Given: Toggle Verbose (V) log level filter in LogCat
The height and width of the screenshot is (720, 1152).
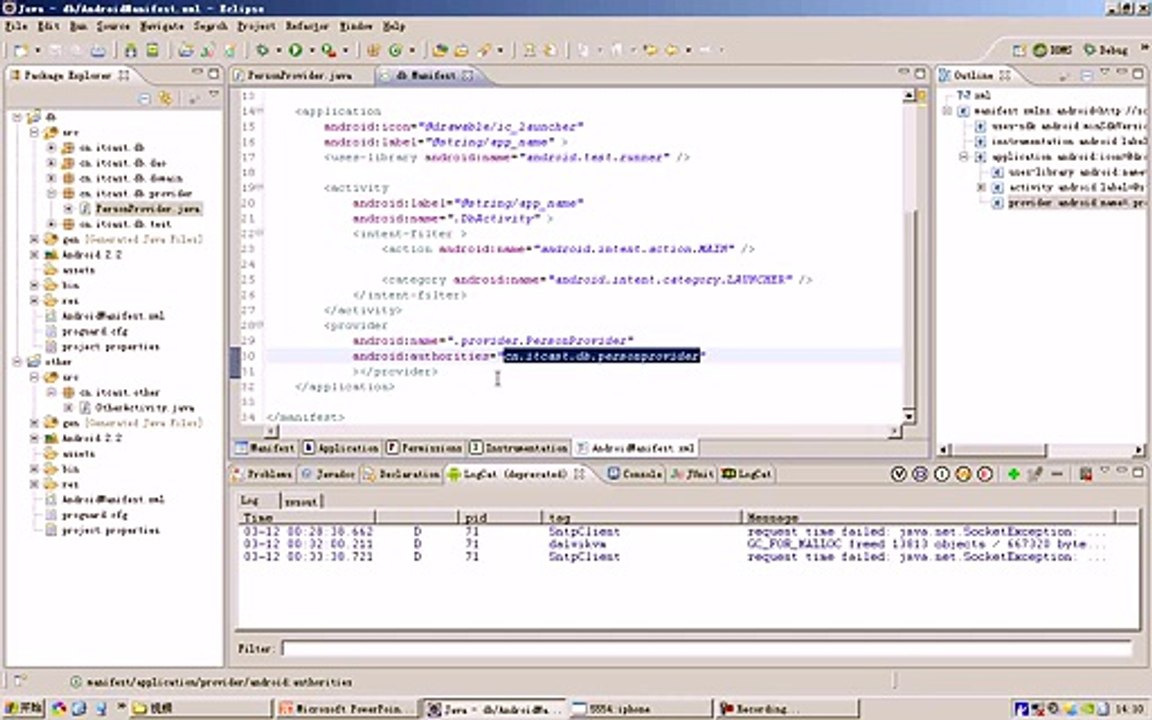Looking at the screenshot, I should pos(899,474).
